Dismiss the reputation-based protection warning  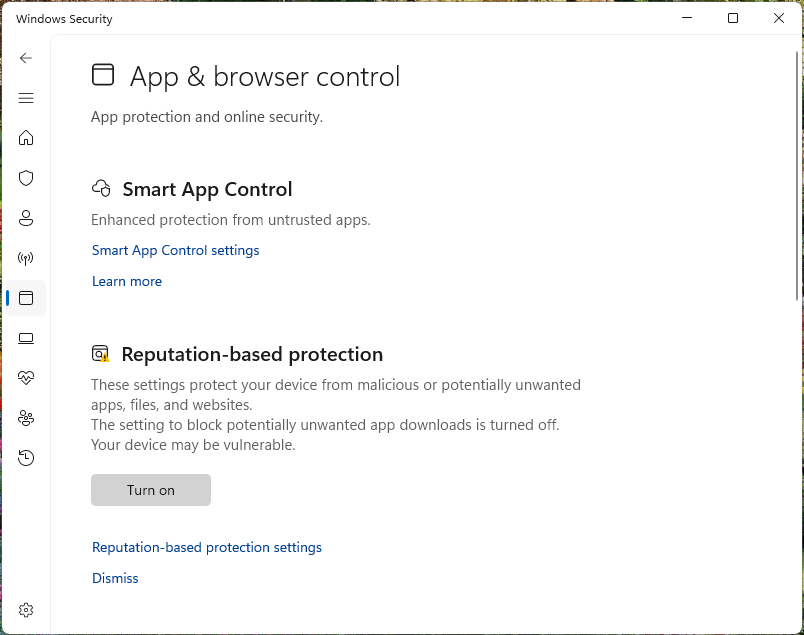115,578
